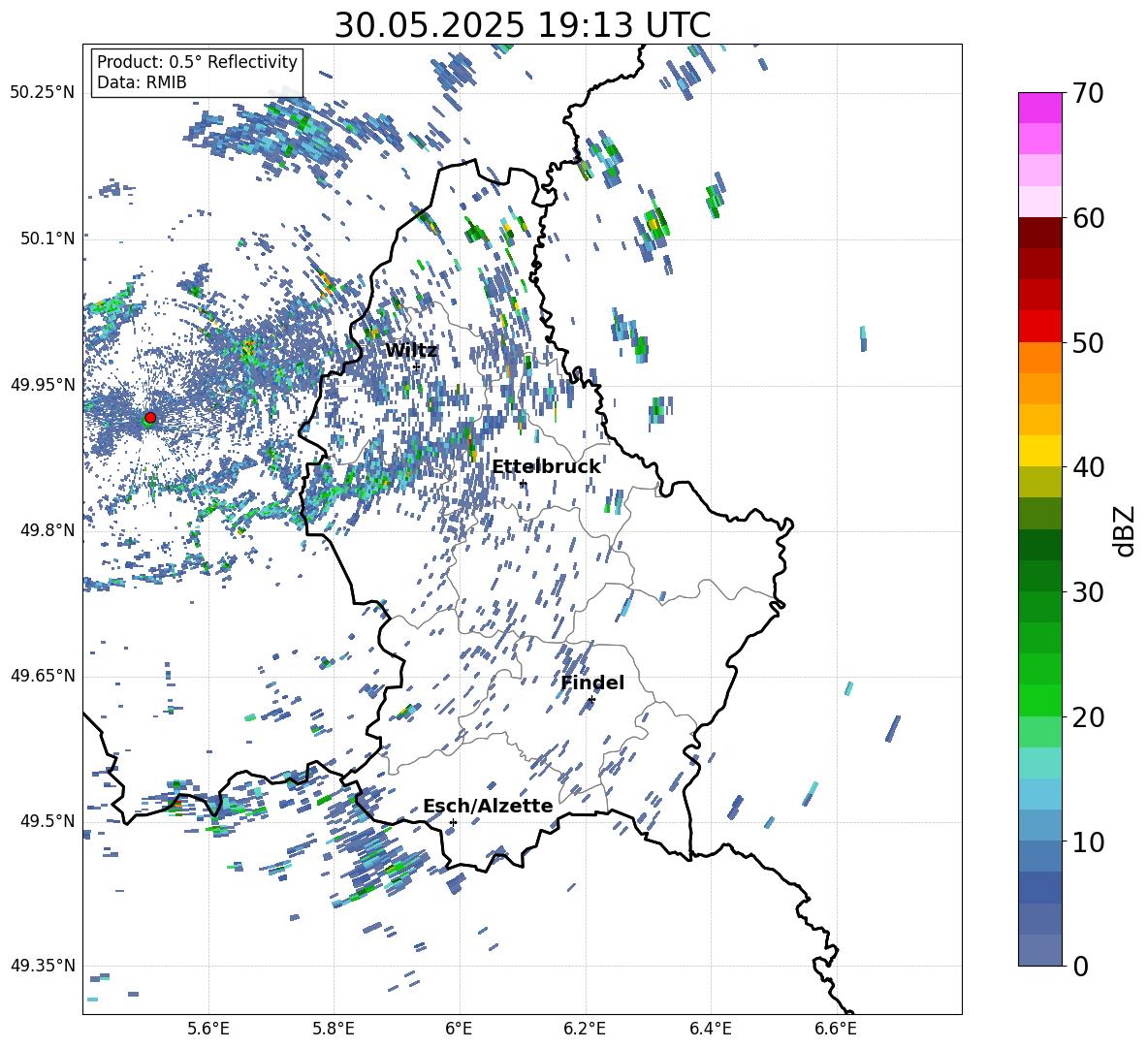Select the 'Ettelbruck' city label
This screenshot has height=1048, width=1148.
pyautogui.click(x=546, y=467)
